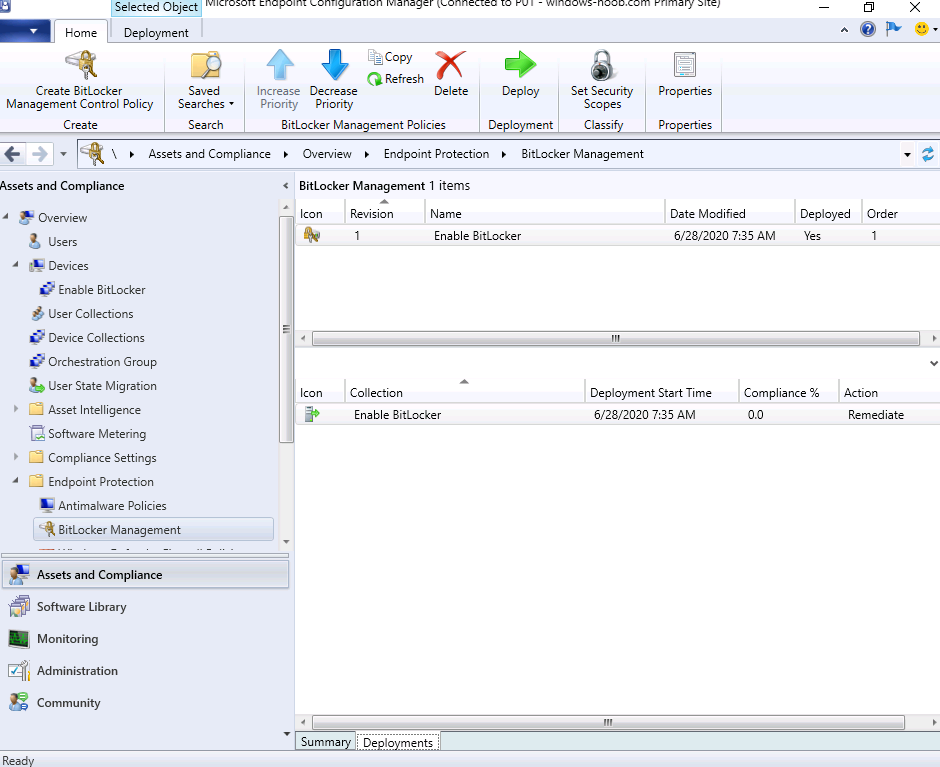940x767 pixels.
Task: Select Software Metering tree item
Action: click(97, 434)
